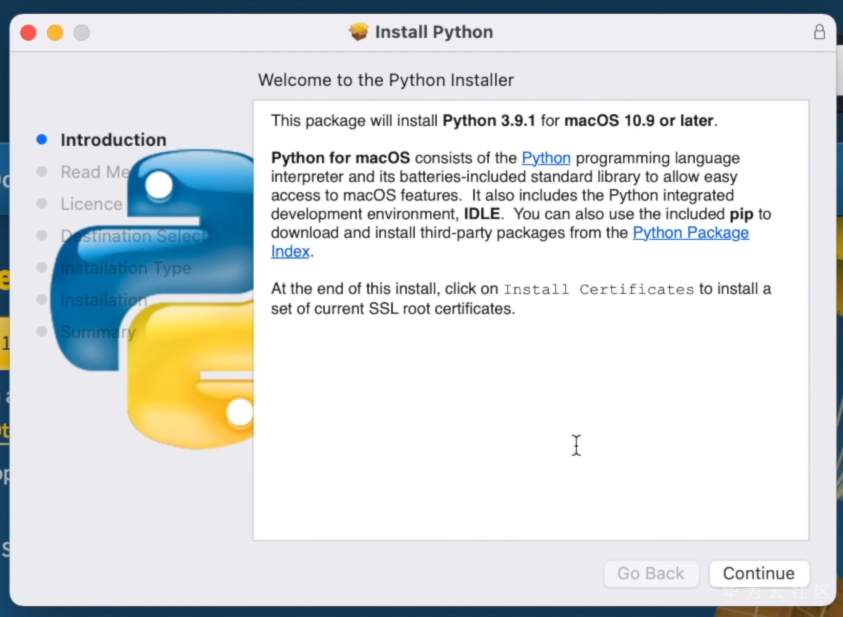This screenshot has height=617, width=843.
Task: Minimize the installer with yellow button
Action: click(55, 33)
